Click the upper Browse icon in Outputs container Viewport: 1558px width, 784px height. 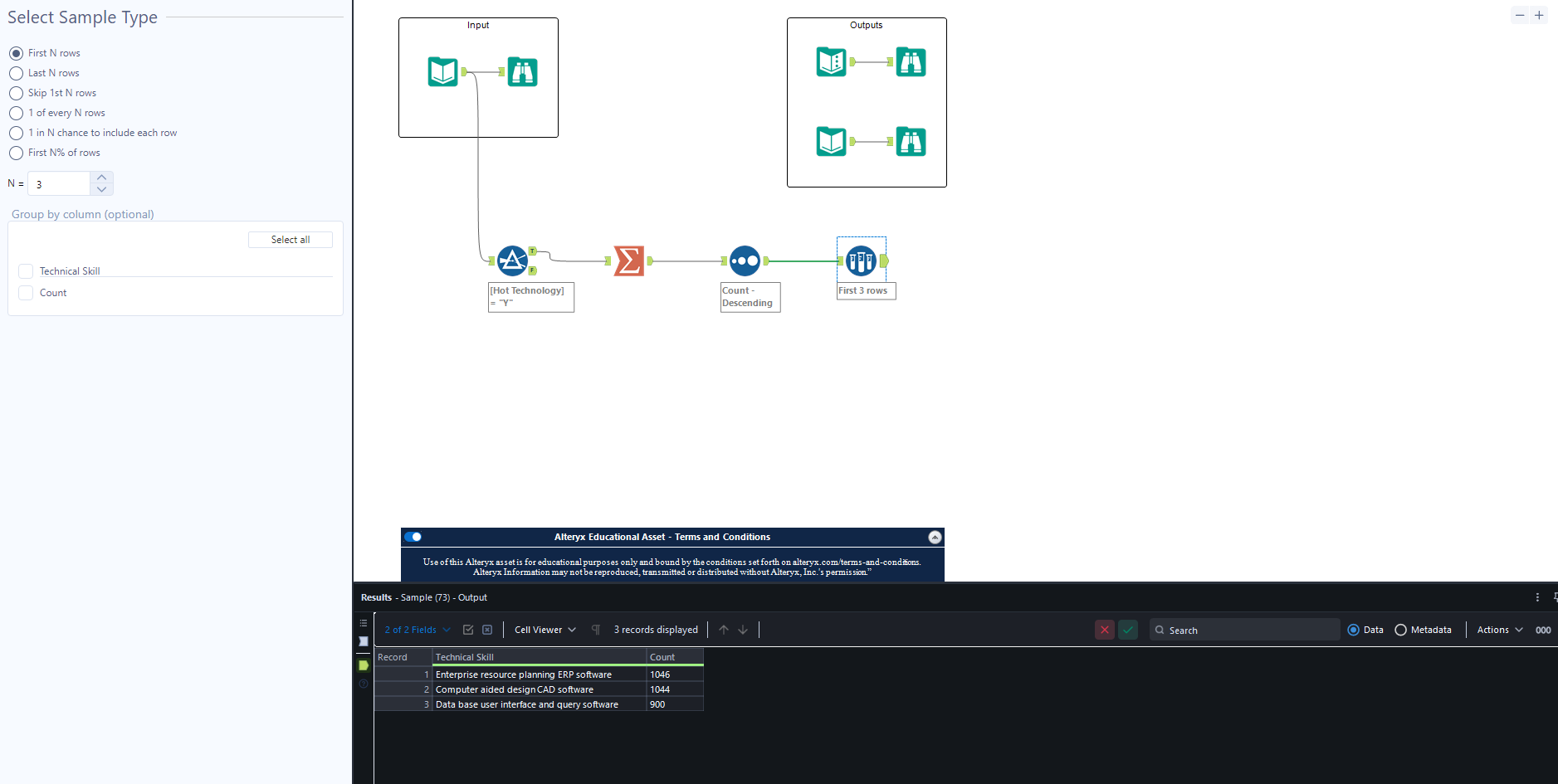[911, 61]
